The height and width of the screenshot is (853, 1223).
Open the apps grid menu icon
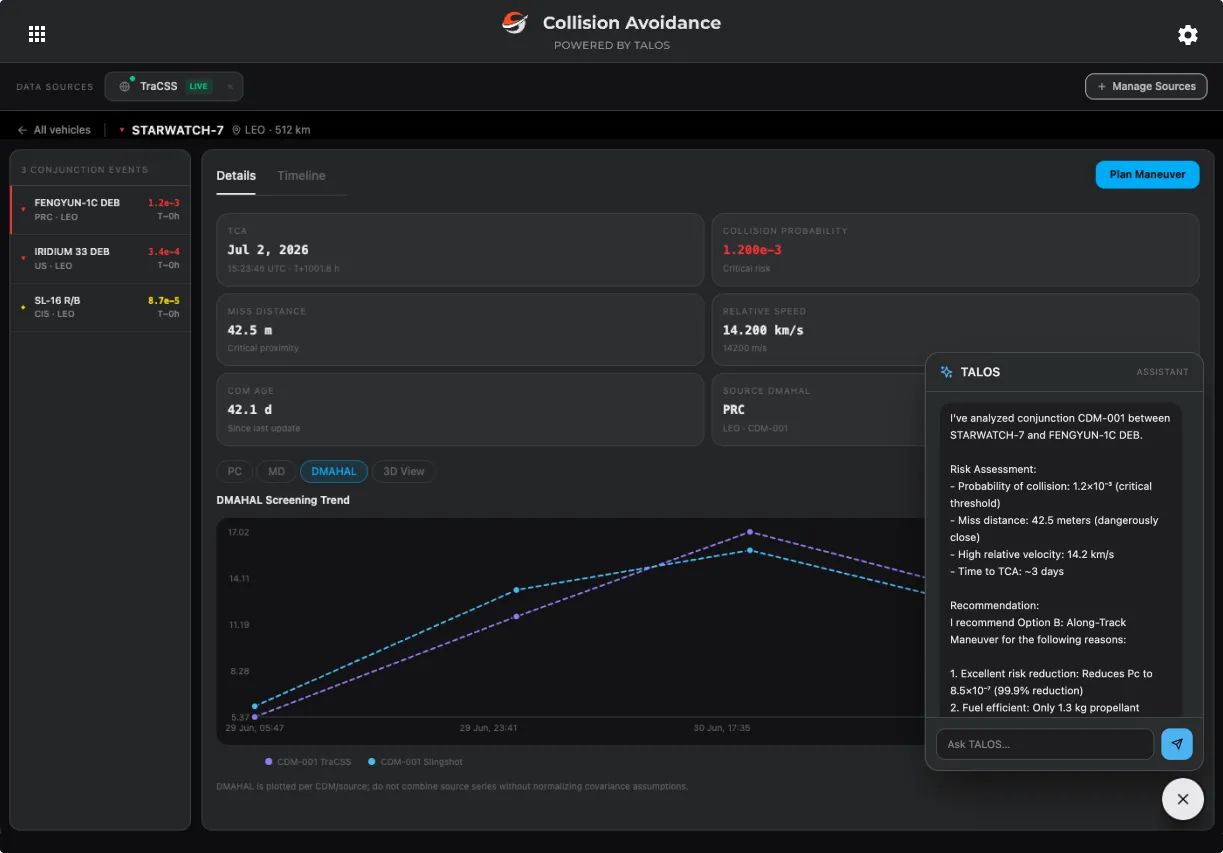[37, 34]
